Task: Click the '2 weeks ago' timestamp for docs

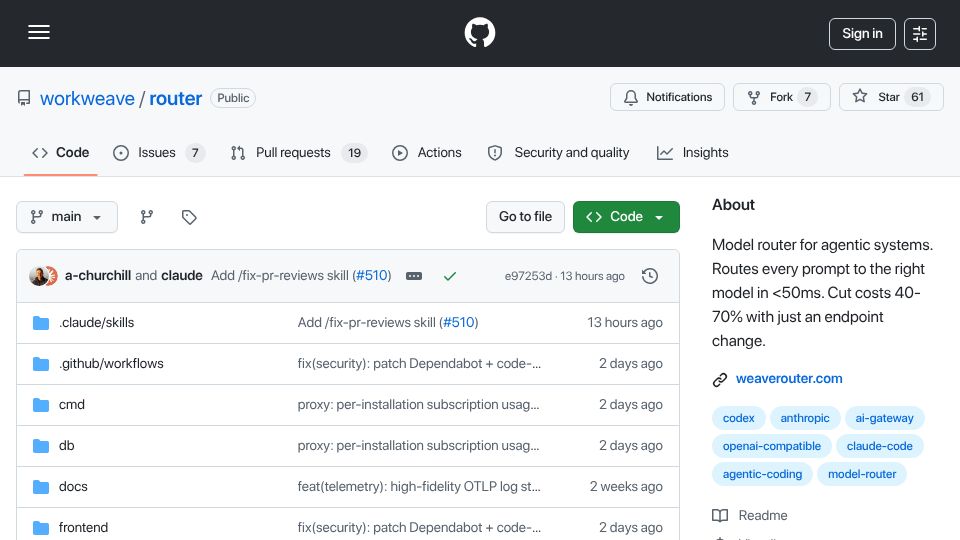Action: 626,487
